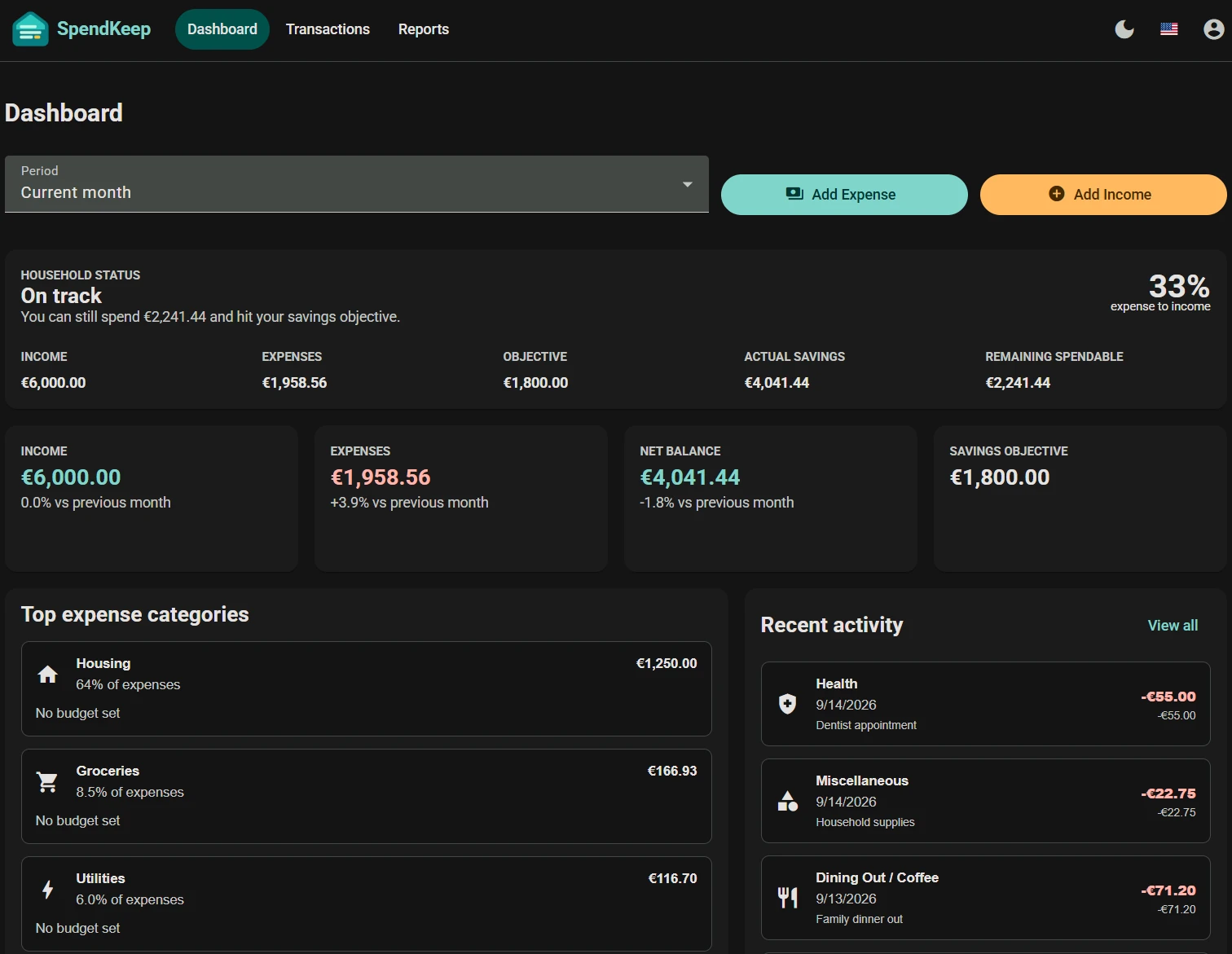Click the -1.8% vs previous month text
Image resolution: width=1232 pixels, height=954 pixels.
click(x=717, y=503)
